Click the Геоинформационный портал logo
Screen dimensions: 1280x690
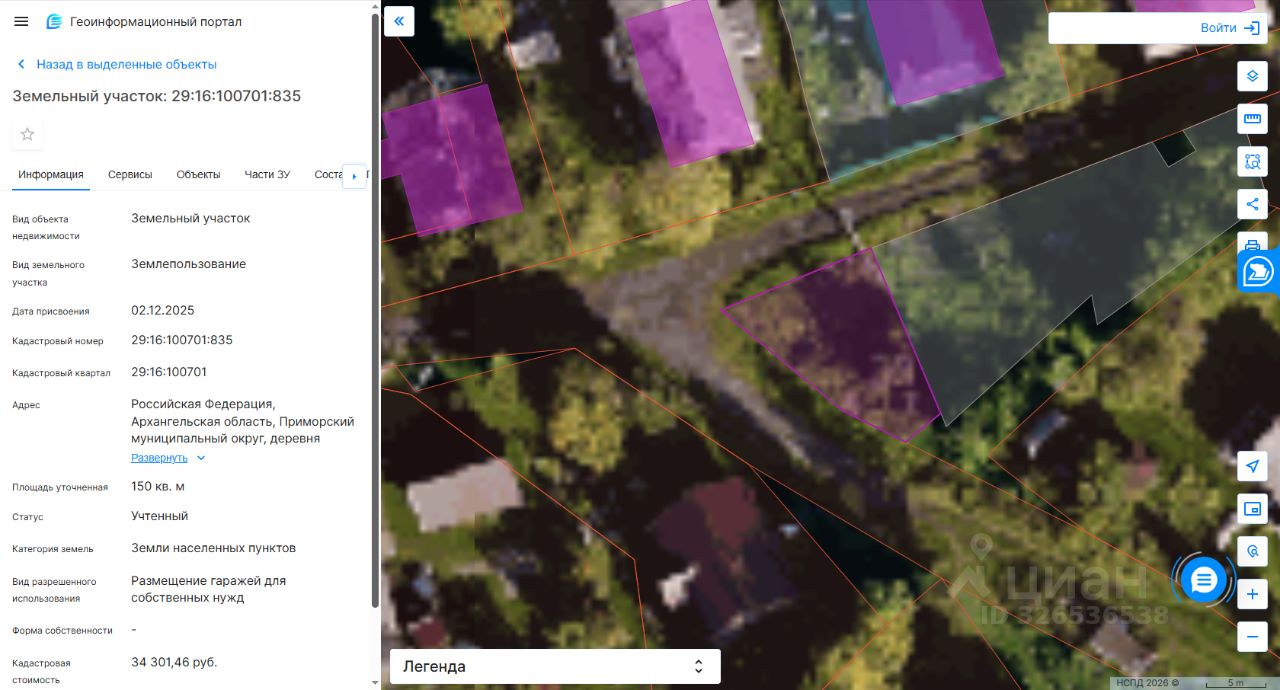tap(144, 21)
